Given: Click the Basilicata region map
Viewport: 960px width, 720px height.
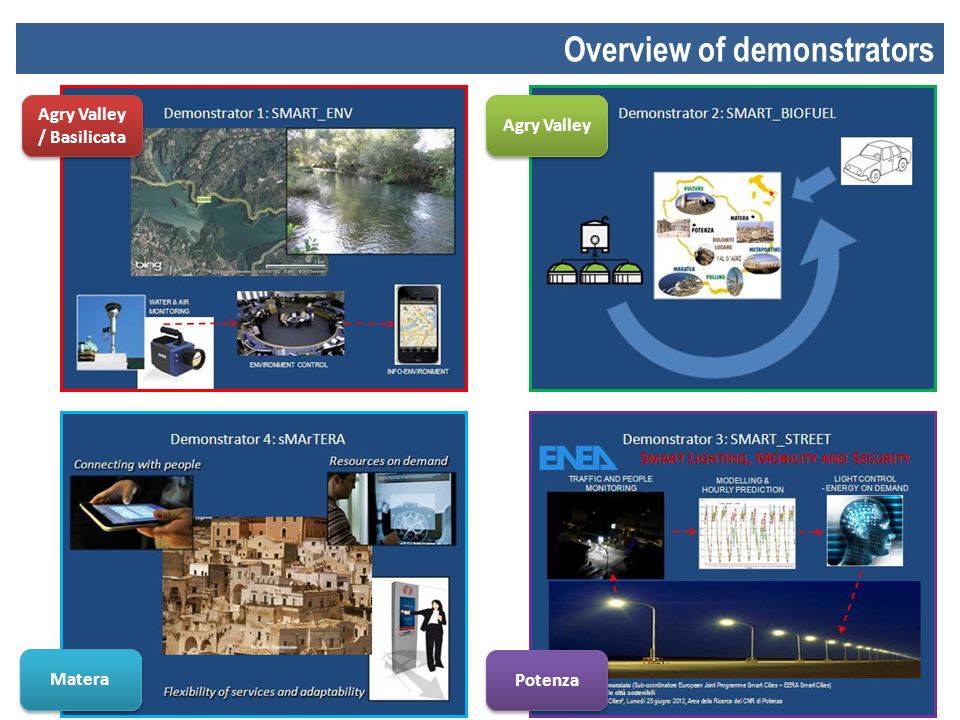Looking at the screenshot, I should pyautogui.click(x=717, y=236).
